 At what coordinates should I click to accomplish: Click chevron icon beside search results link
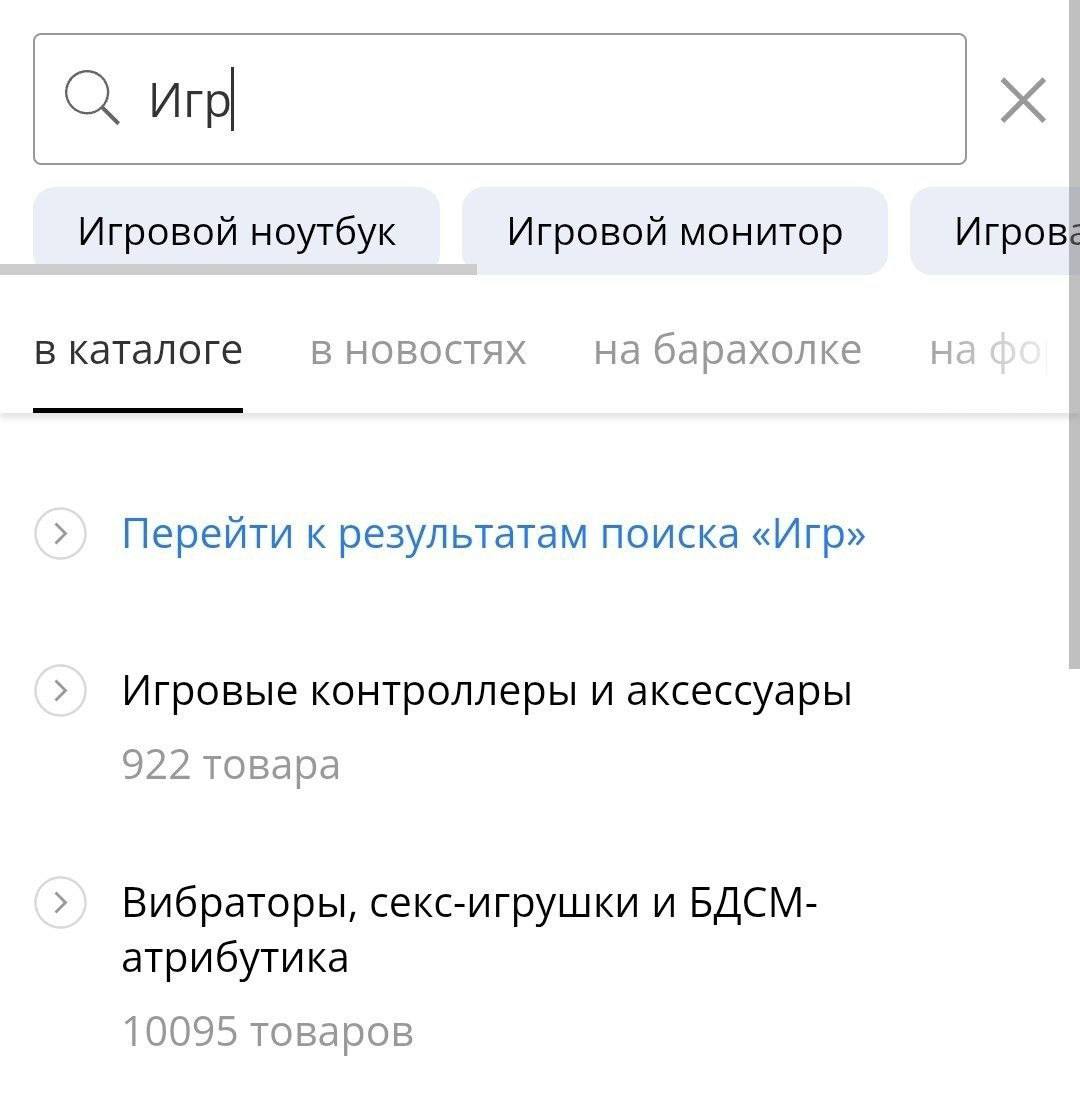[60, 533]
